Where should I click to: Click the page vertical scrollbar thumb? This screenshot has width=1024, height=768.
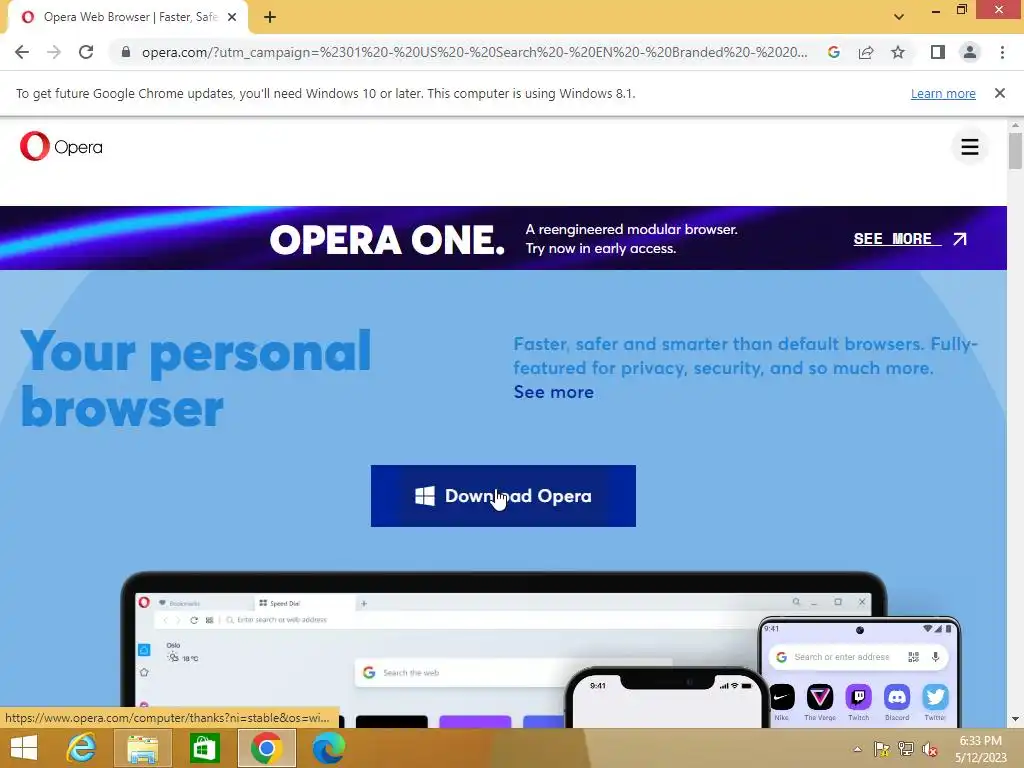pos(1015,151)
